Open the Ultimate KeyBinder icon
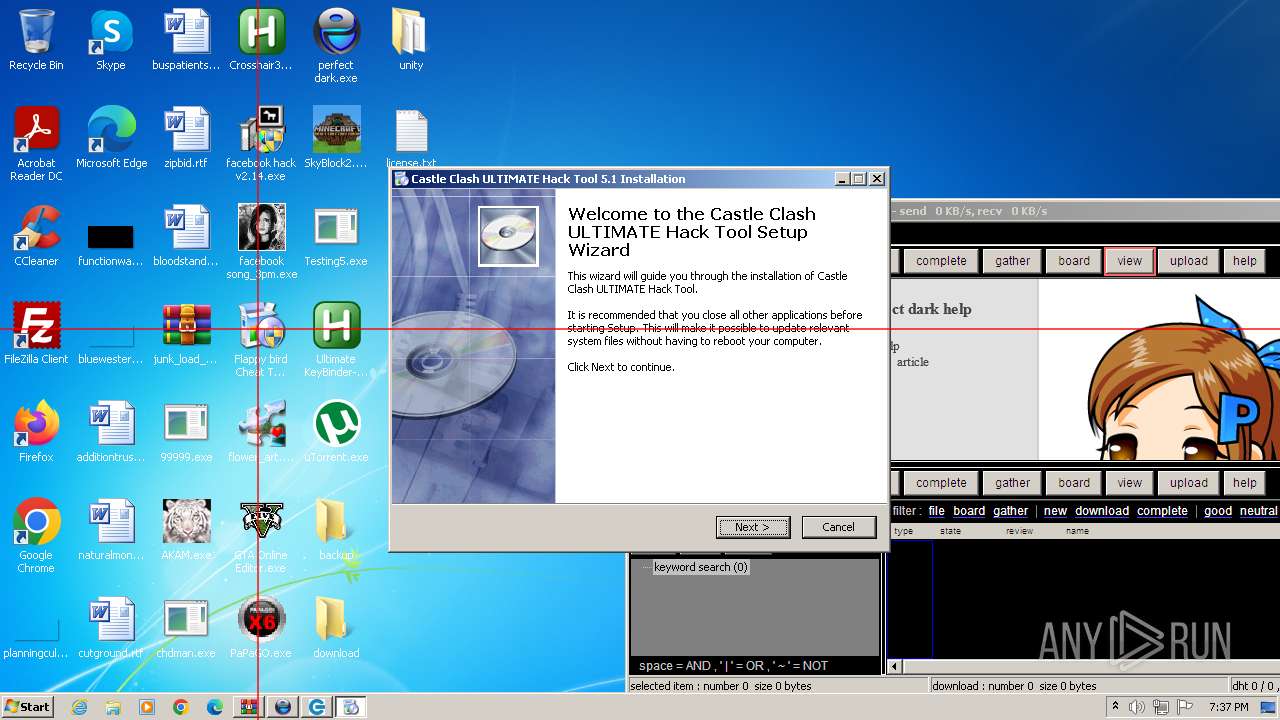 [336, 341]
